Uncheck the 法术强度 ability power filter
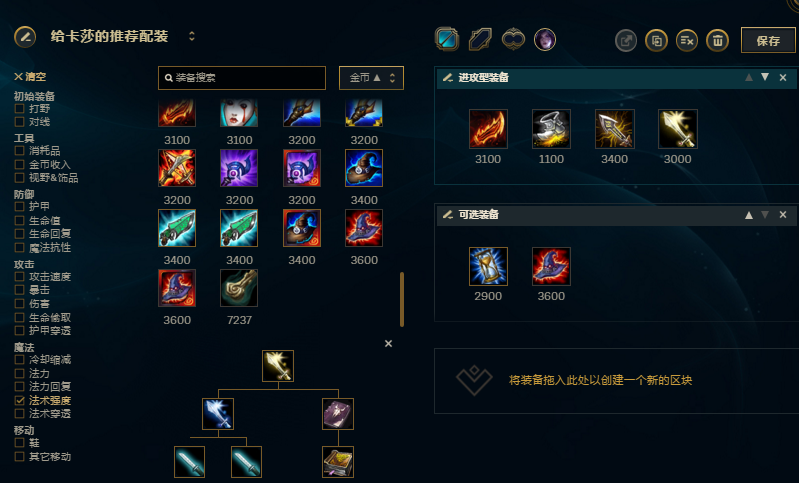Image resolution: width=799 pixels, height=483 pixels. [19, 400]
